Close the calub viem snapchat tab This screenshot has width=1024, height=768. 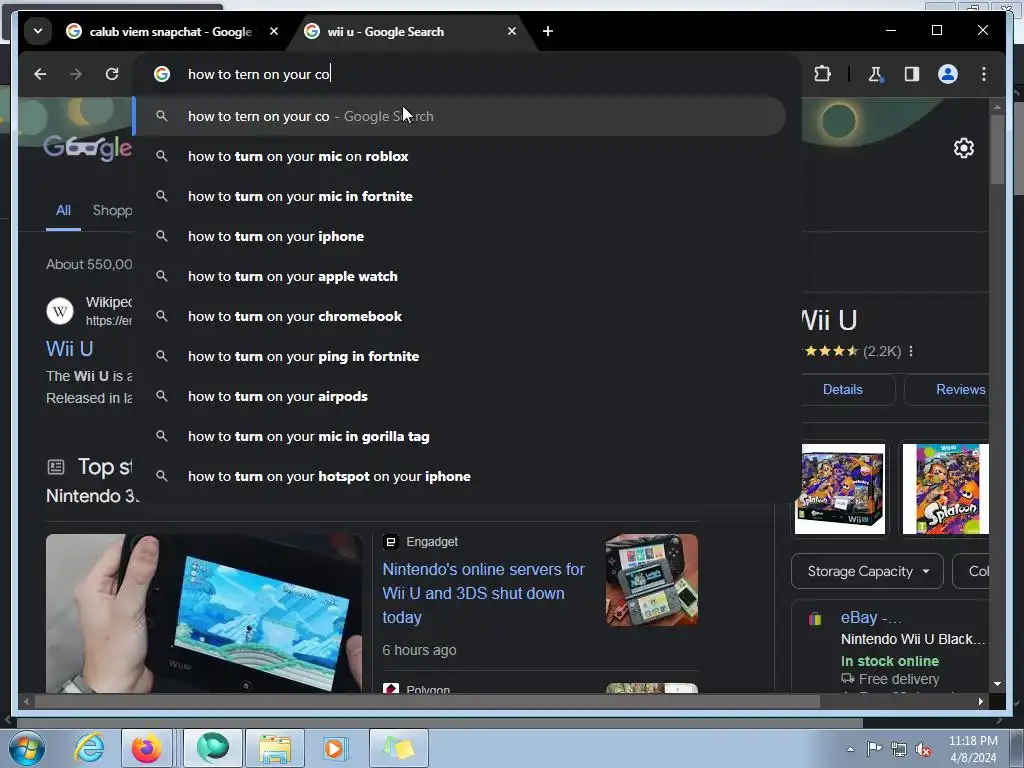pyautogui.click(x=274, y=31)
